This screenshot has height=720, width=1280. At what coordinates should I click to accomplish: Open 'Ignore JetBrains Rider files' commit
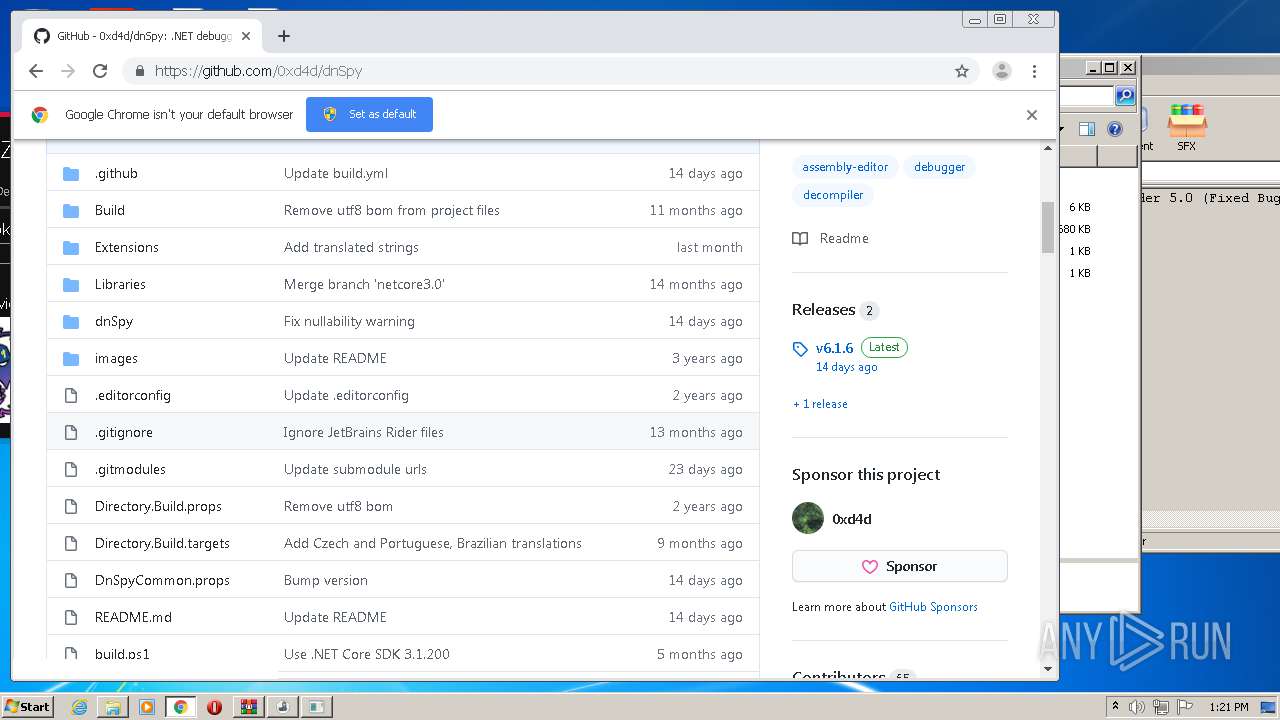(x=363, y=432)
